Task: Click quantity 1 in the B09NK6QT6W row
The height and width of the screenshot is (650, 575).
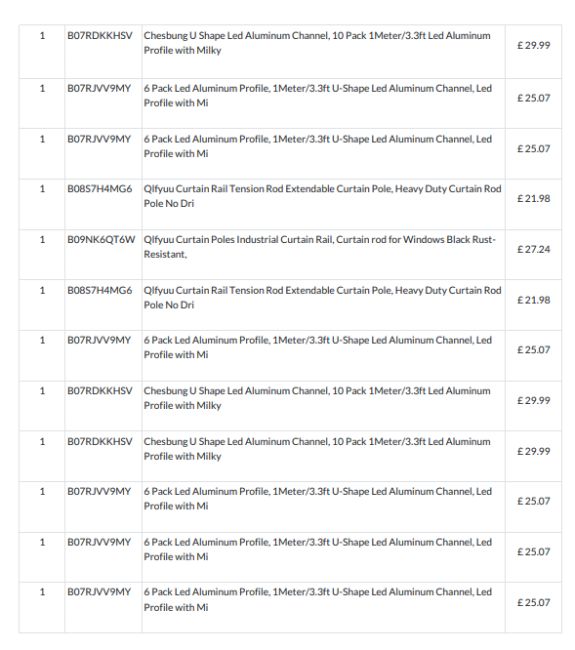Action: [x=42, y=240]
